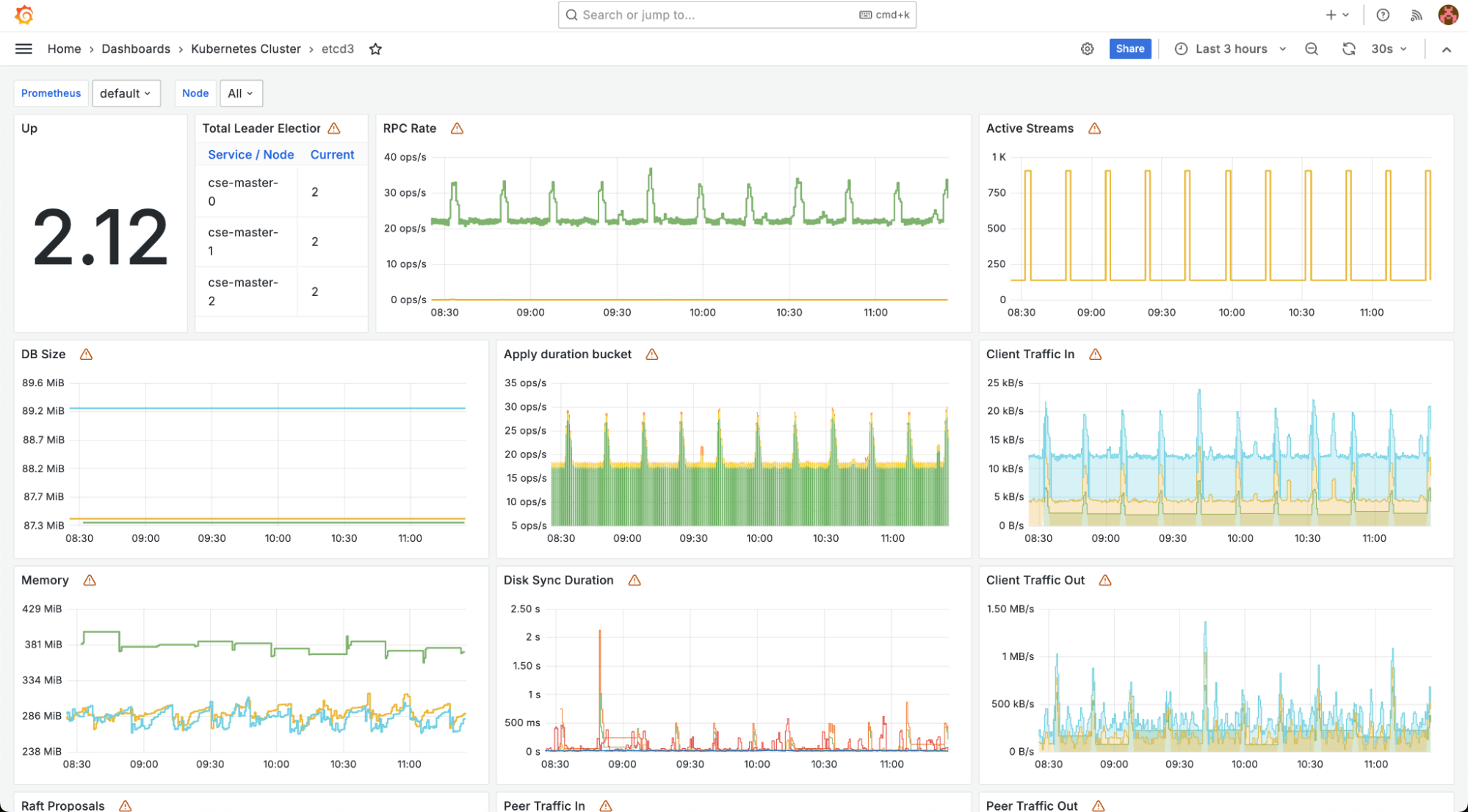Screen dimensions: 1468x812
Task: Open the 30s refresh interval dropdown
Action: (x=1389, y=49)
